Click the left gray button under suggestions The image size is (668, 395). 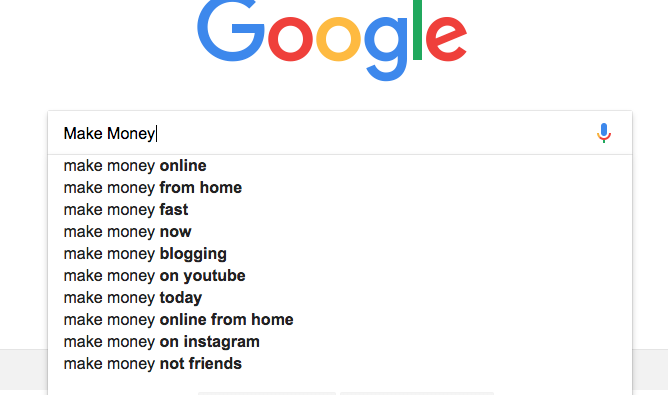tap(267, 393)
